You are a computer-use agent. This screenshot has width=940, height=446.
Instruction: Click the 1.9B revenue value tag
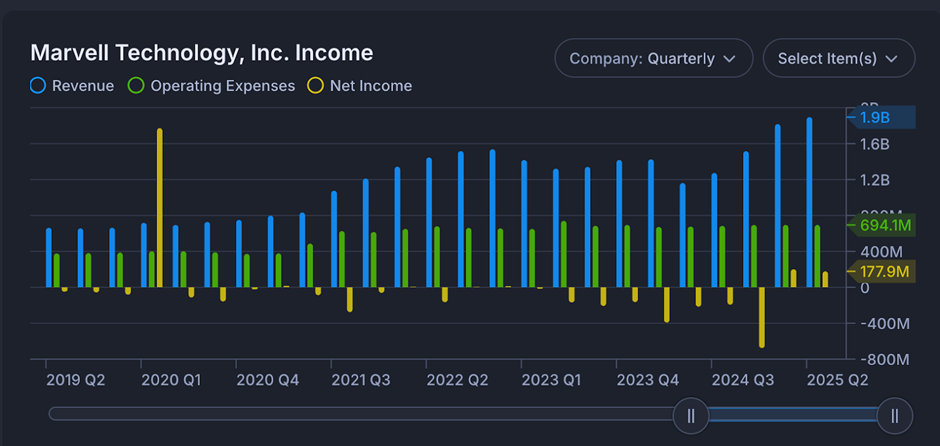point(881,117)
